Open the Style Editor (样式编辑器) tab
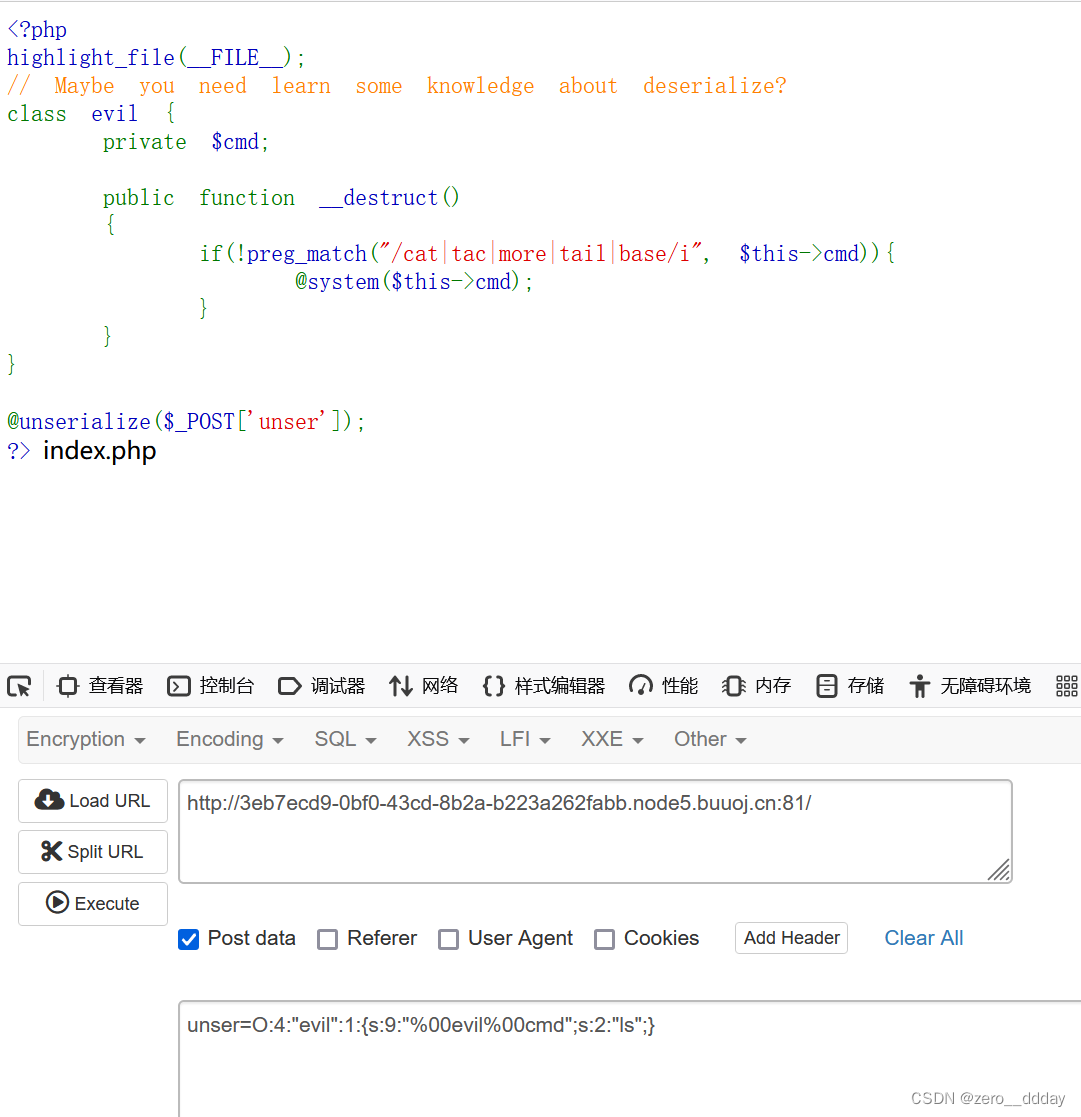Image resolution: width=1081 pixels, height=1117 pixels. coord(544,686)
